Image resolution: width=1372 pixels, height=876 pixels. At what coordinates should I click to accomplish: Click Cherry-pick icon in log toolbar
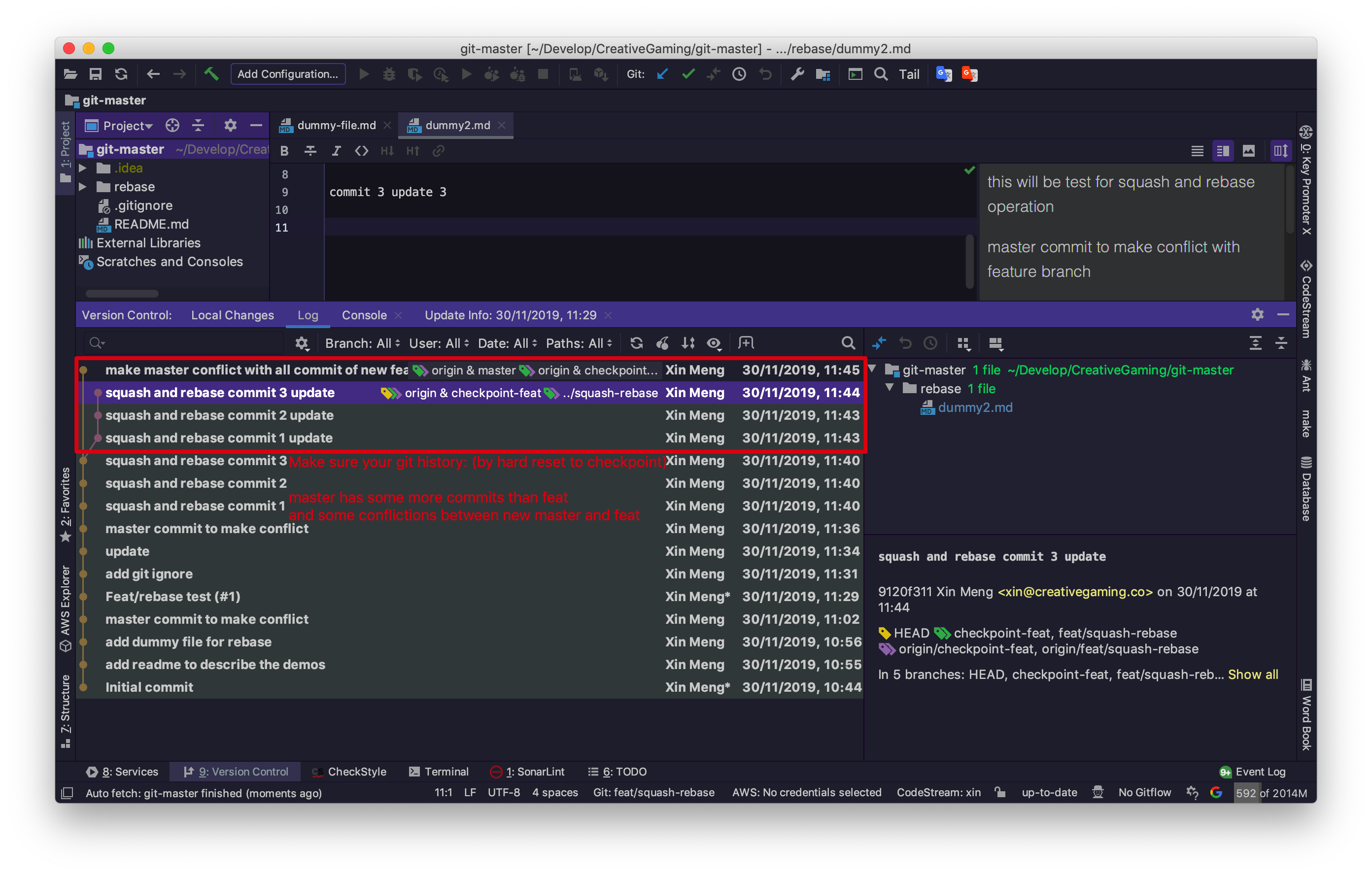click(x=663, y=343)
